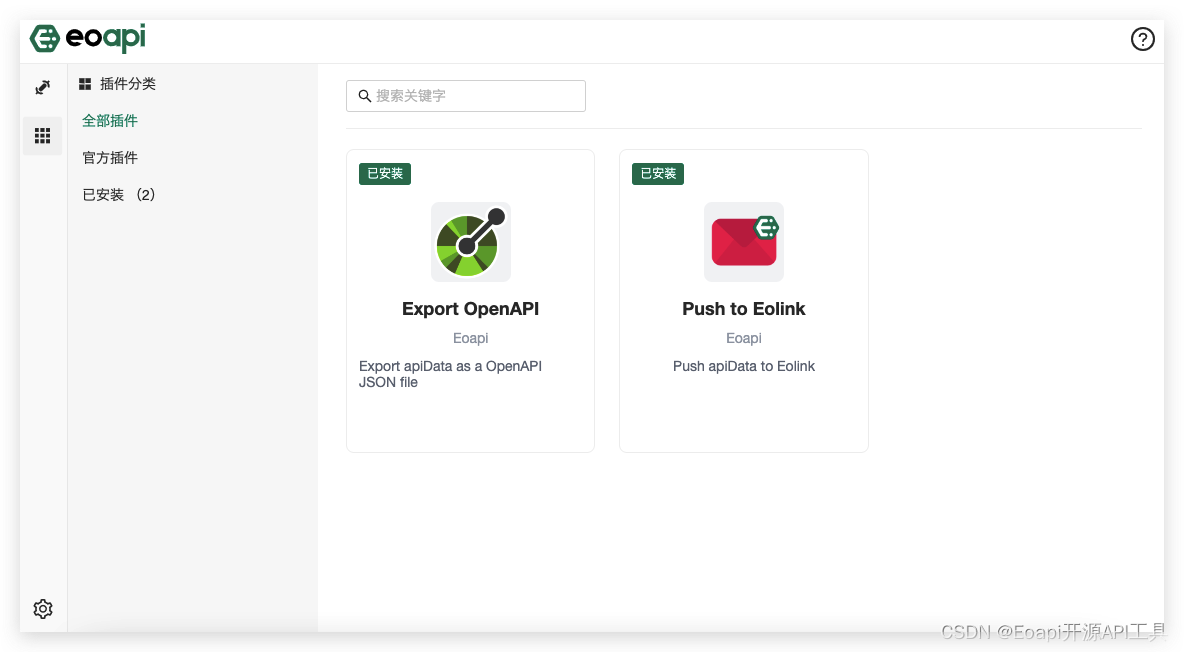
Task: Click 'Push apiData to Eolink' description
Action: pyautogui.click(x=744, y=366)
